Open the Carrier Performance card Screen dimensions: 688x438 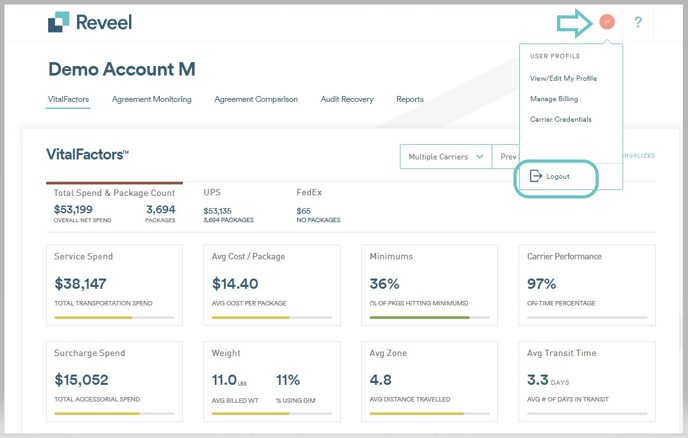pos(587,285)
